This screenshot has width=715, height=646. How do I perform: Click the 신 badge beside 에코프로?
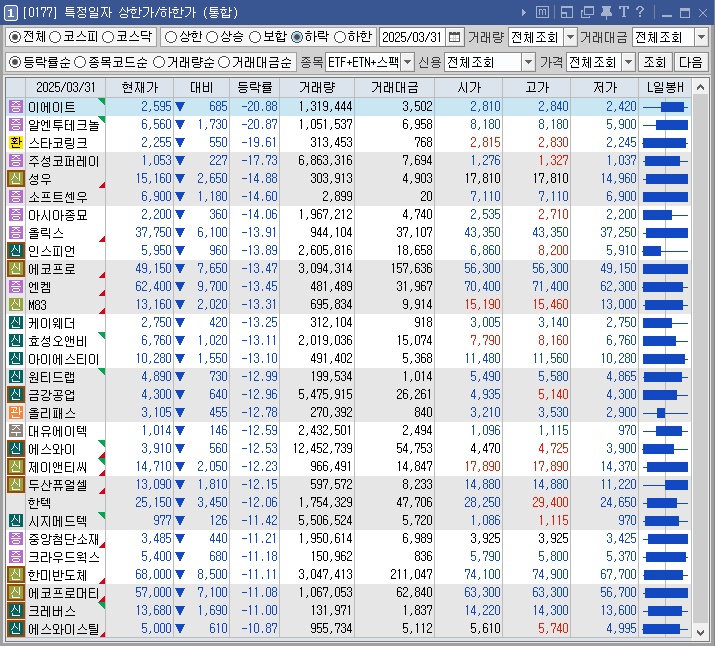click(x=16, y=269)
